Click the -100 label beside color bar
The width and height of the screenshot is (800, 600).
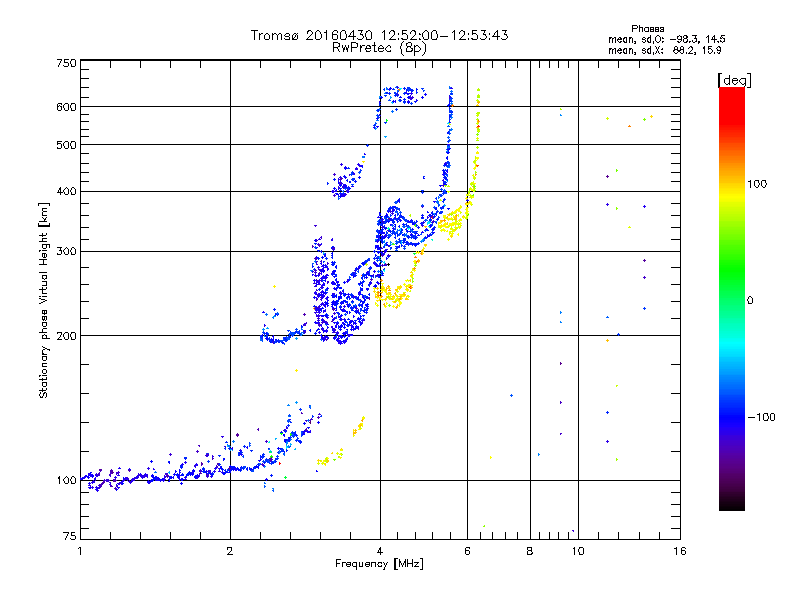click(x=761, y=417)
